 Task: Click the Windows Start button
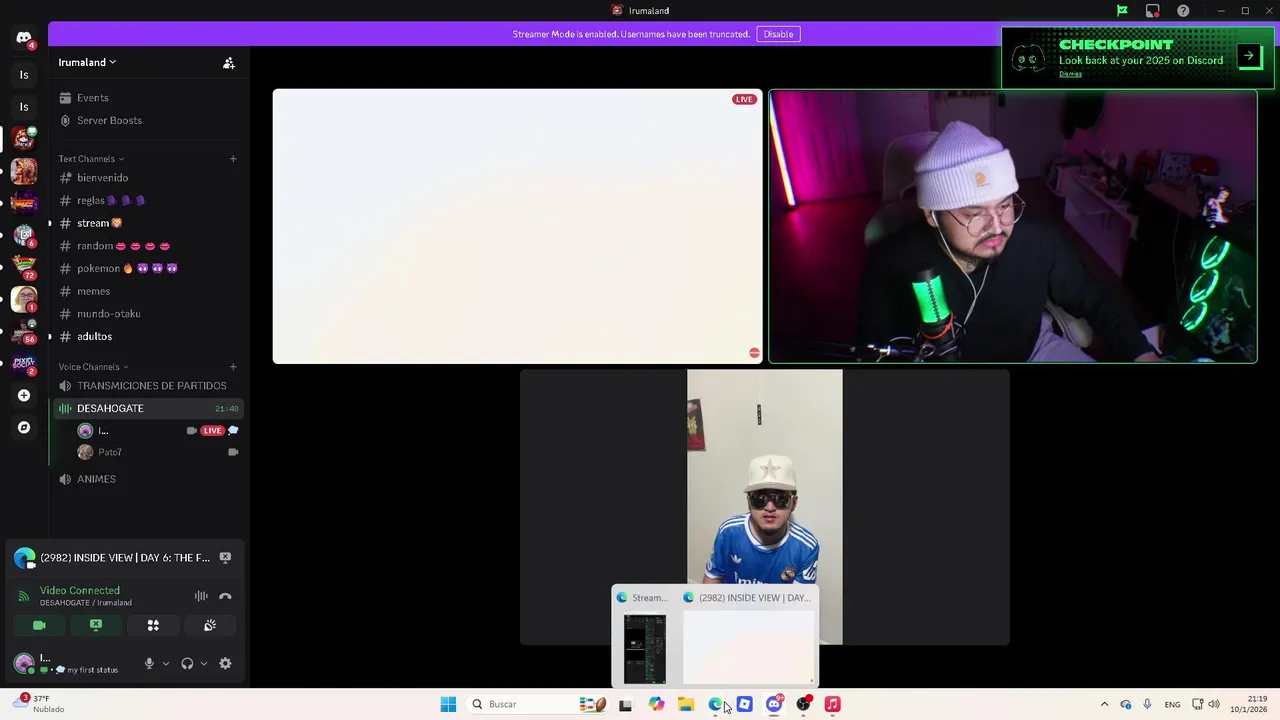(448, 704)
